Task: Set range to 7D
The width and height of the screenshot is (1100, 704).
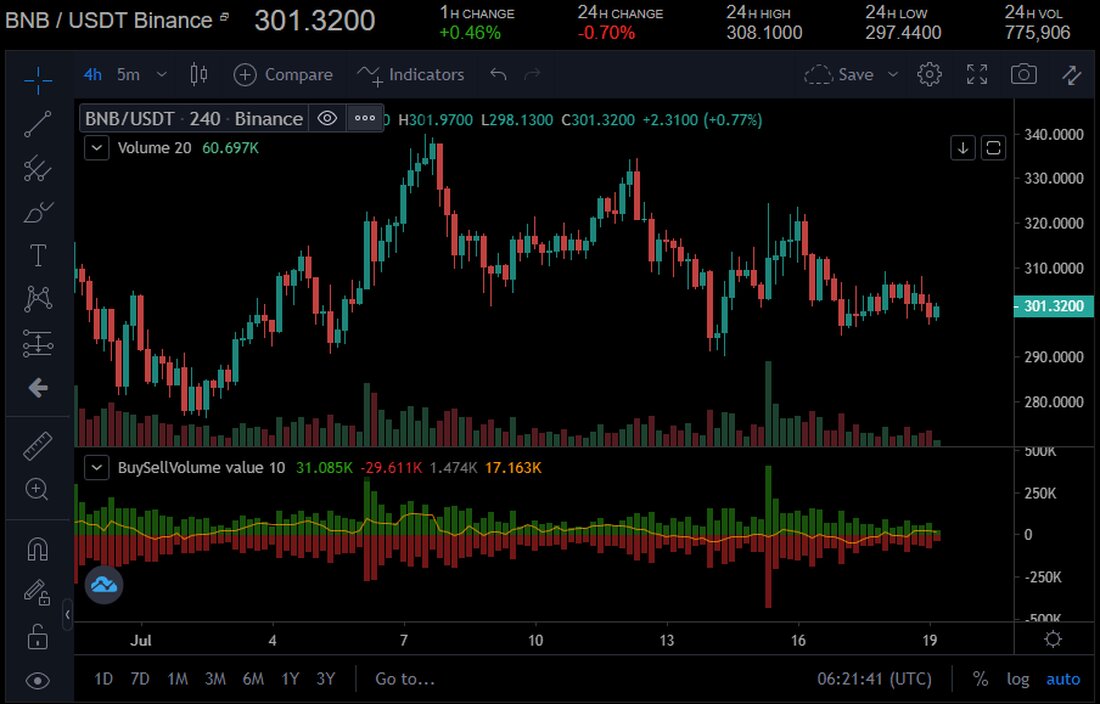Action: click(x=140, y=679)
